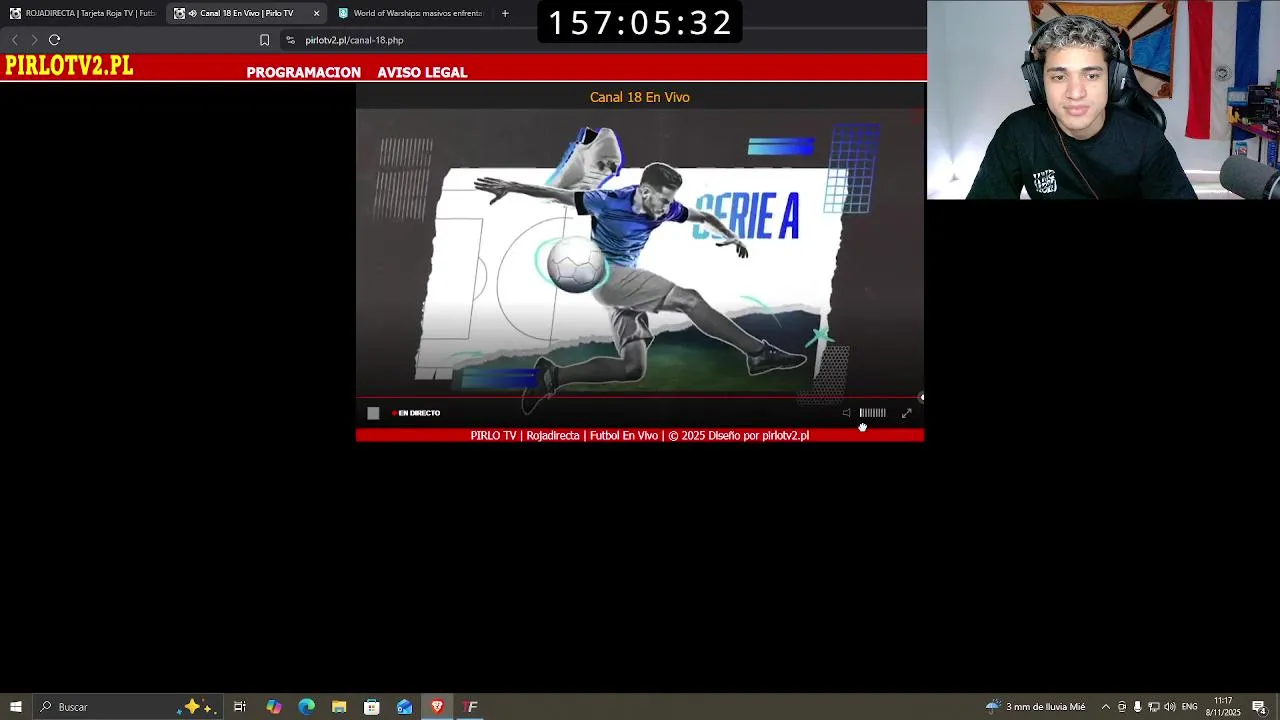Open the Windows Start menu

click(15, 707)
